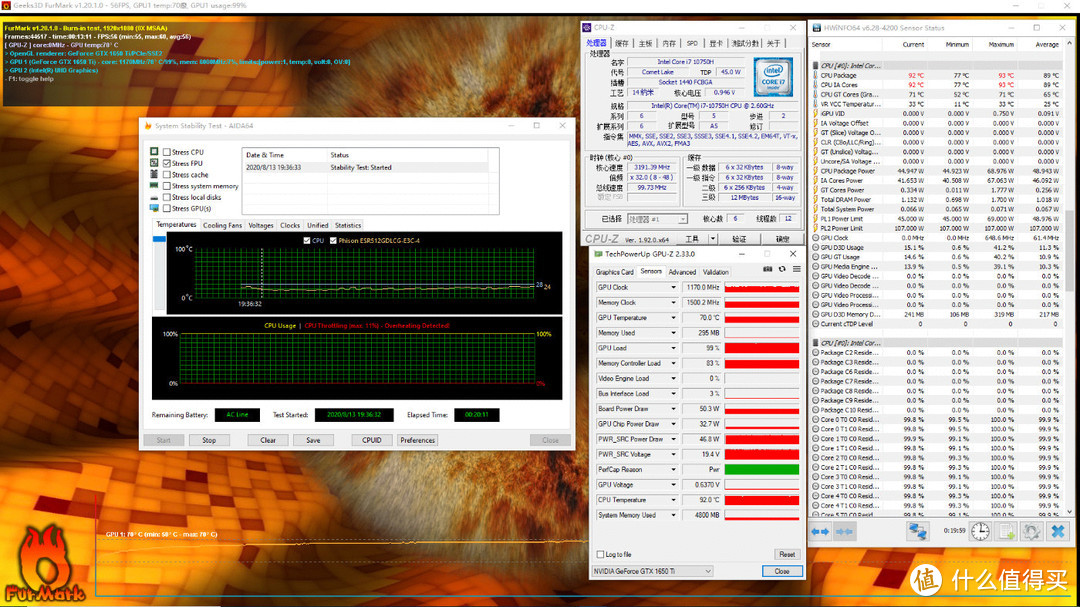Toggle the CPU graph legend checkbox
Viewport: 1080px width, 607px height.
307,240
